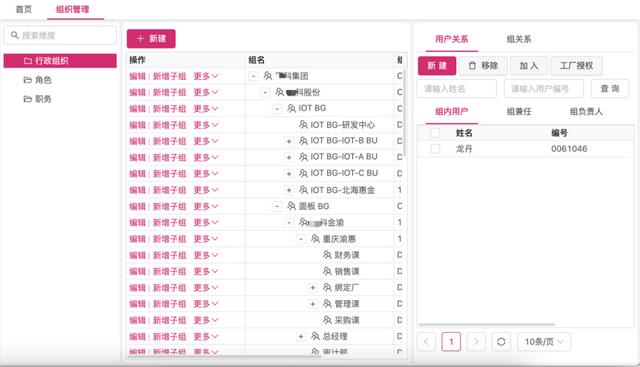Click 新增子组 link in 面板 BG row

pos(169,206)
